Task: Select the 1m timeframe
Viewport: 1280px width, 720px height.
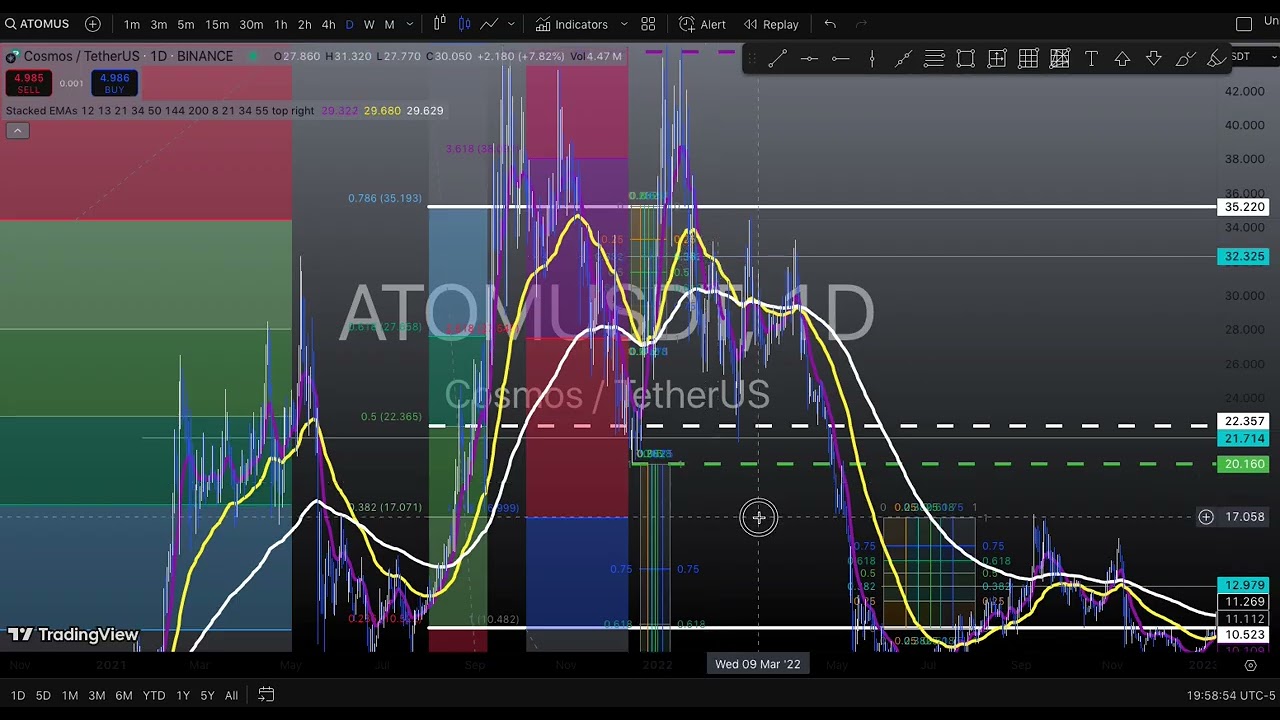Action: click(x=132, y=24)
